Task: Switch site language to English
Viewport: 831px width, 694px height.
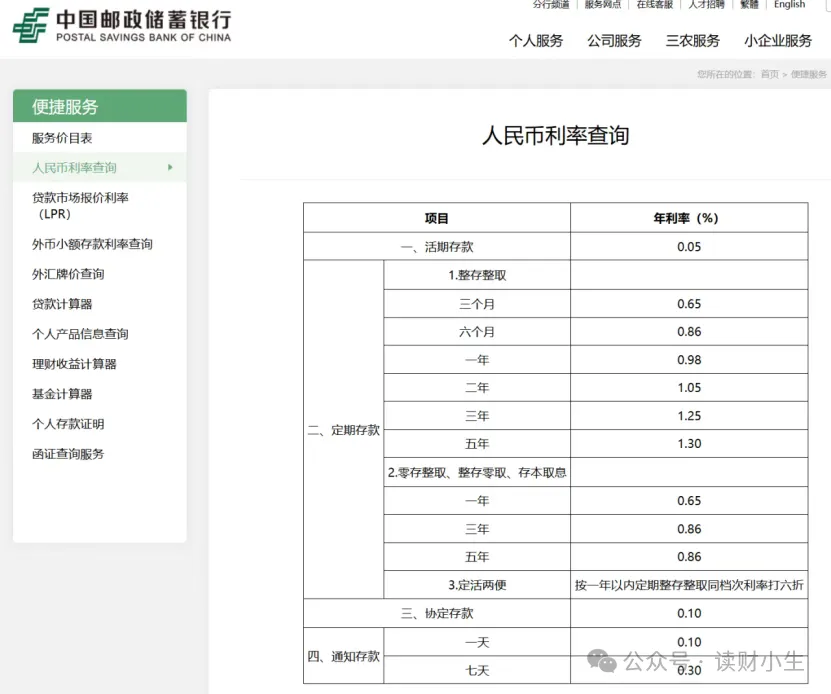Action: click(x=789, y=5)
